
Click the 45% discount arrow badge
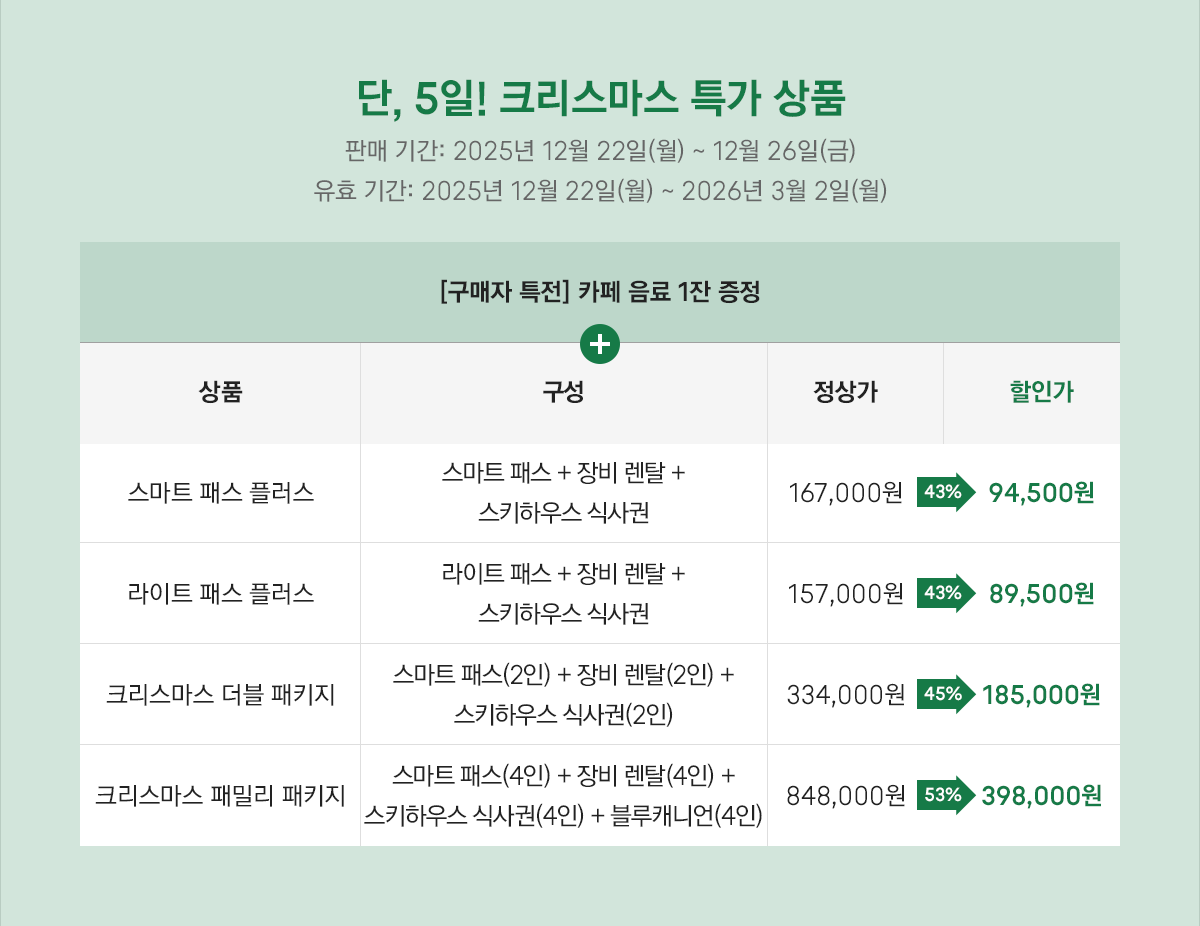944,694
